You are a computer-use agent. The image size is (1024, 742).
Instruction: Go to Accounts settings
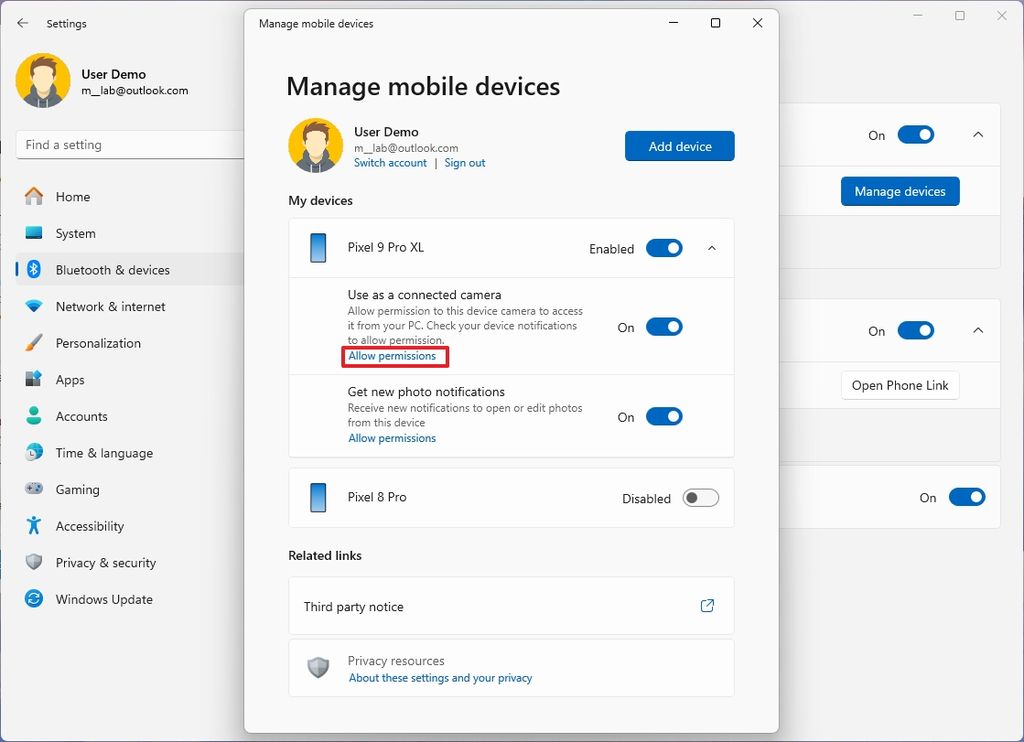coord(81,416)
